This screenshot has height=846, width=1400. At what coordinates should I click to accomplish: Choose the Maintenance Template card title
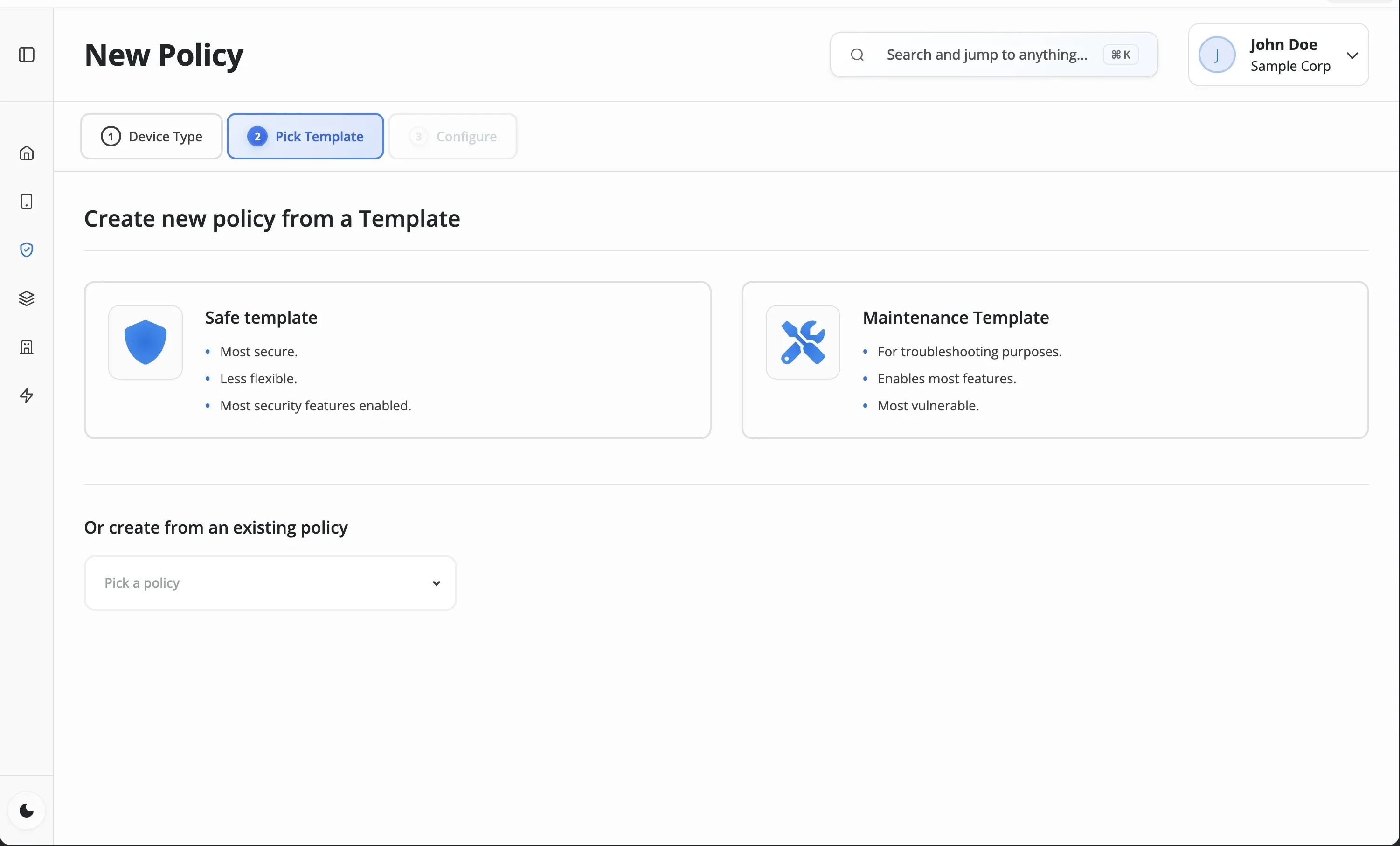955,318
